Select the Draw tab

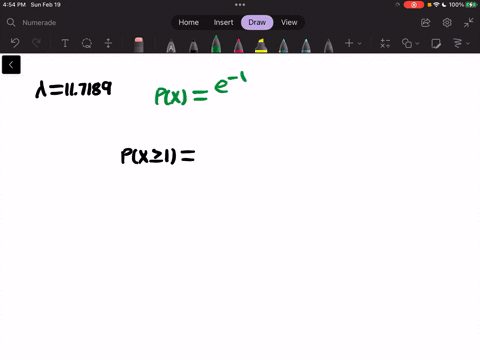click(x=257, y=22)
